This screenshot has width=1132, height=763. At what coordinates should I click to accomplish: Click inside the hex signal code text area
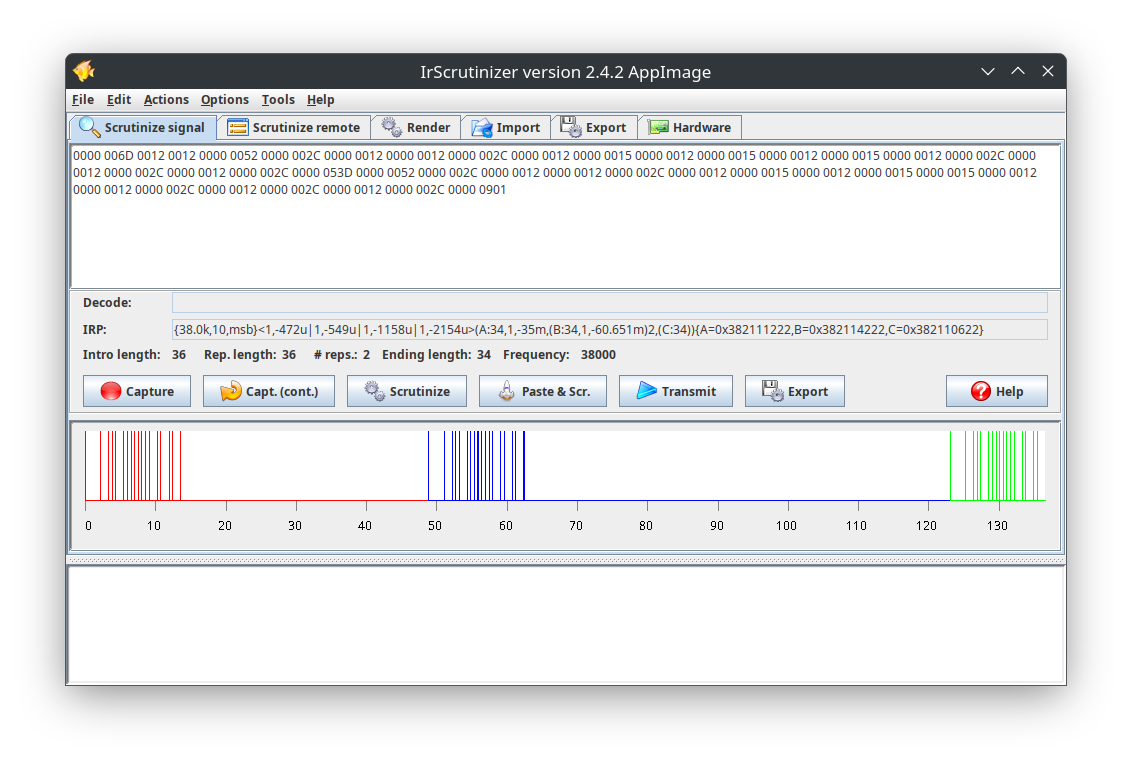coord(565,217)
